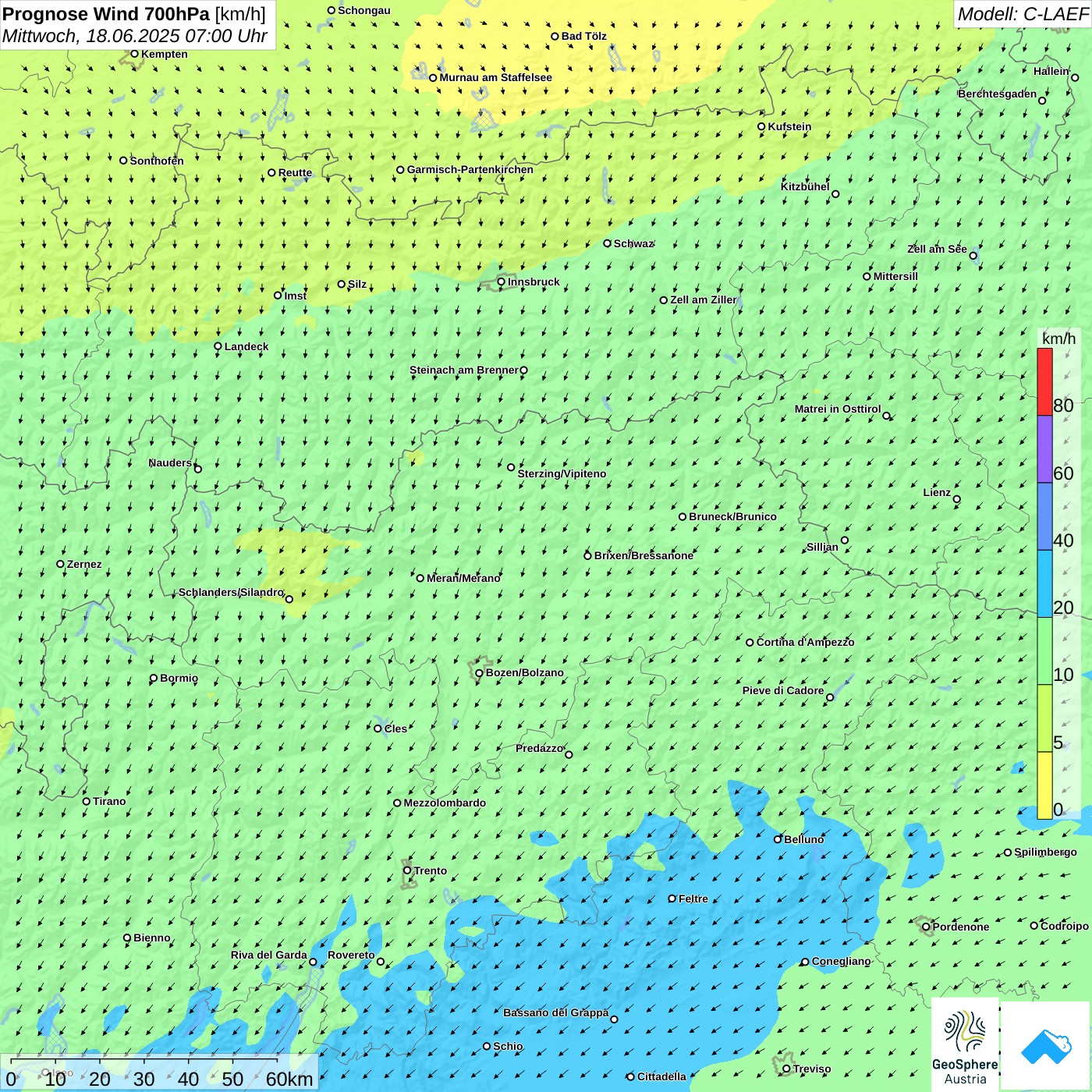
Task: Click the 'Mezzolombardo' label
Action: pos(445,803)
